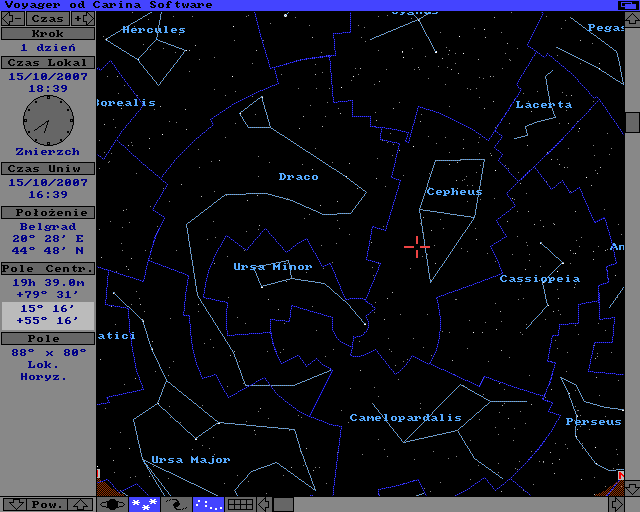The height and width of the screenshot is (512, 640).
Task: Toggle constellation lines display icon
Action: (208, 504)
